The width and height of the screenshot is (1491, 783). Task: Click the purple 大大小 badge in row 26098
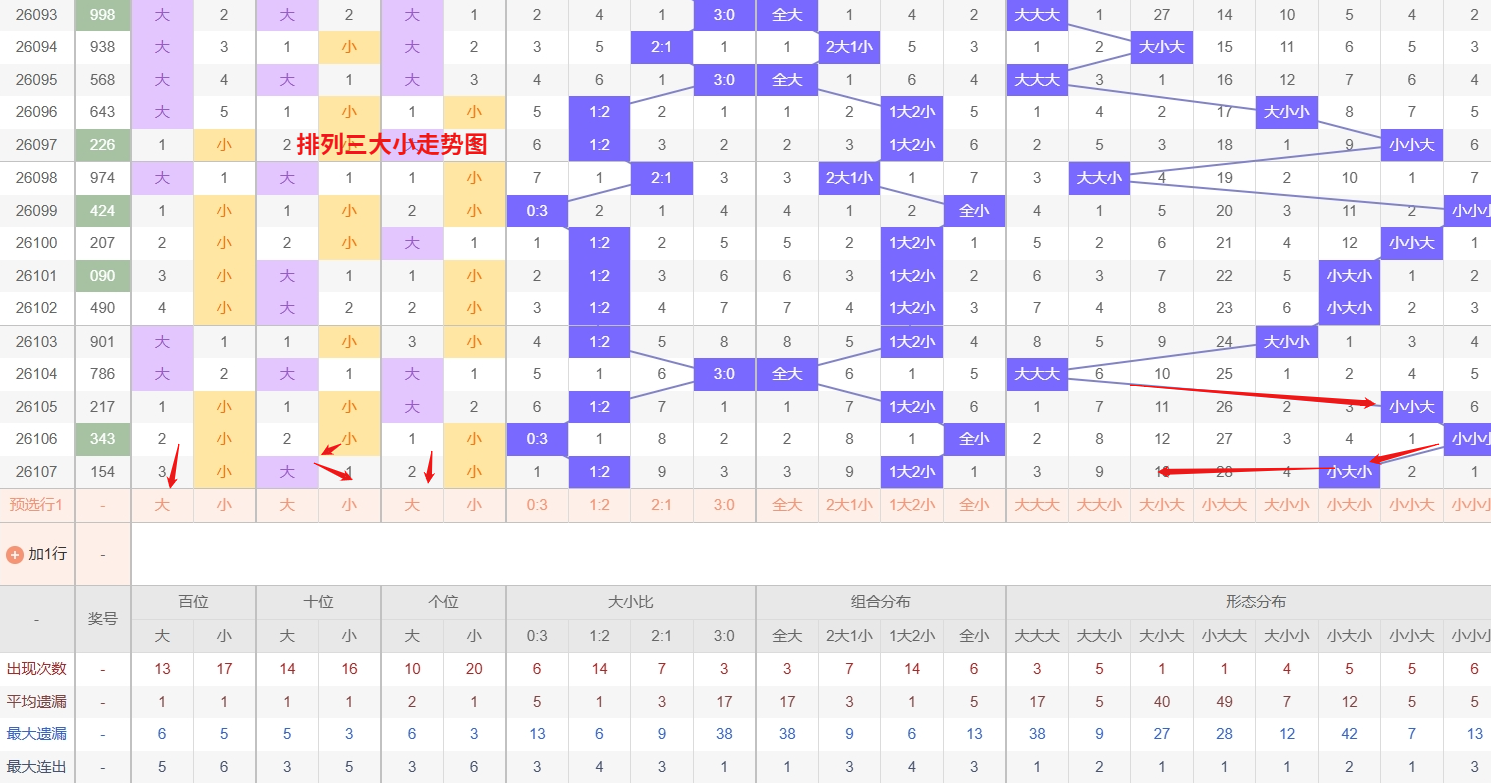click(1099, 178)
